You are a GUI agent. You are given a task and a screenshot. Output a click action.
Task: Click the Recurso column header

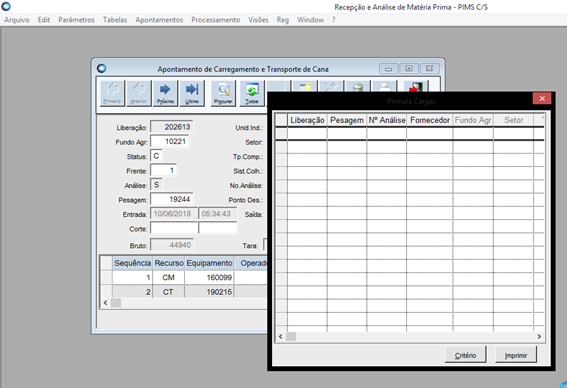pyautogui.click(x=169, y=263)
